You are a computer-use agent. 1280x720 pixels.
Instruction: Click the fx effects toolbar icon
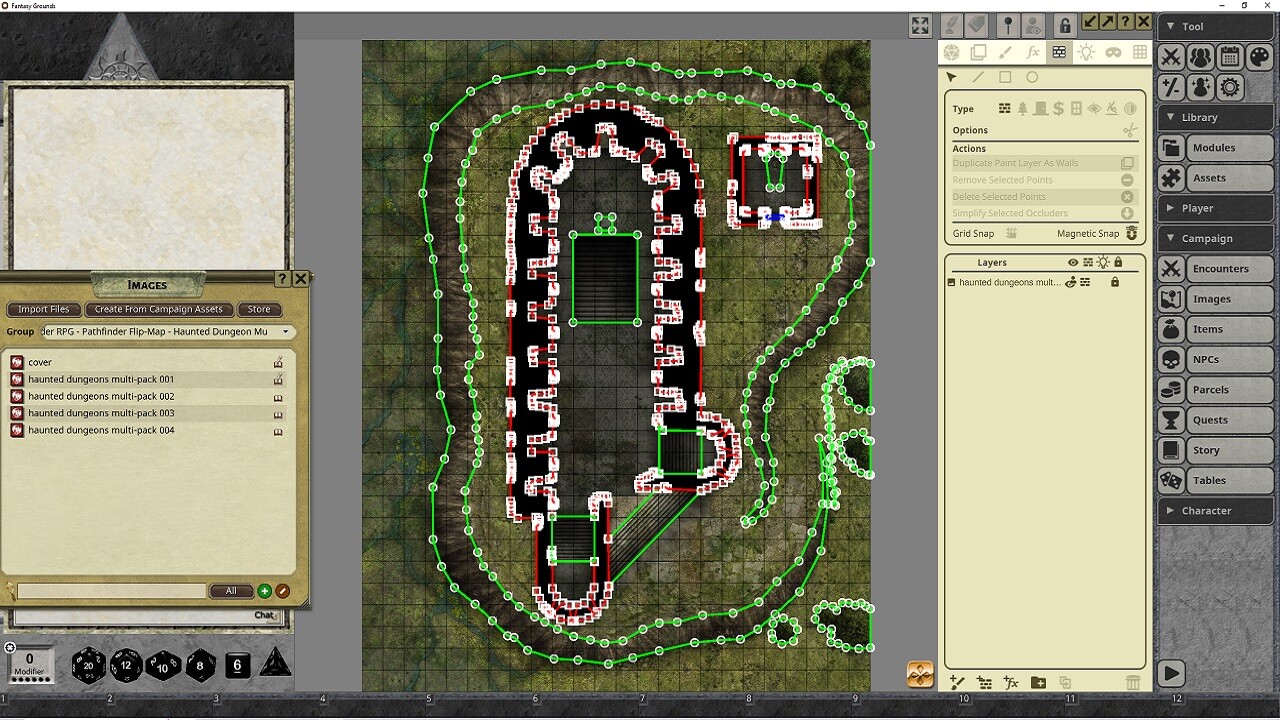pos(1033,52)
